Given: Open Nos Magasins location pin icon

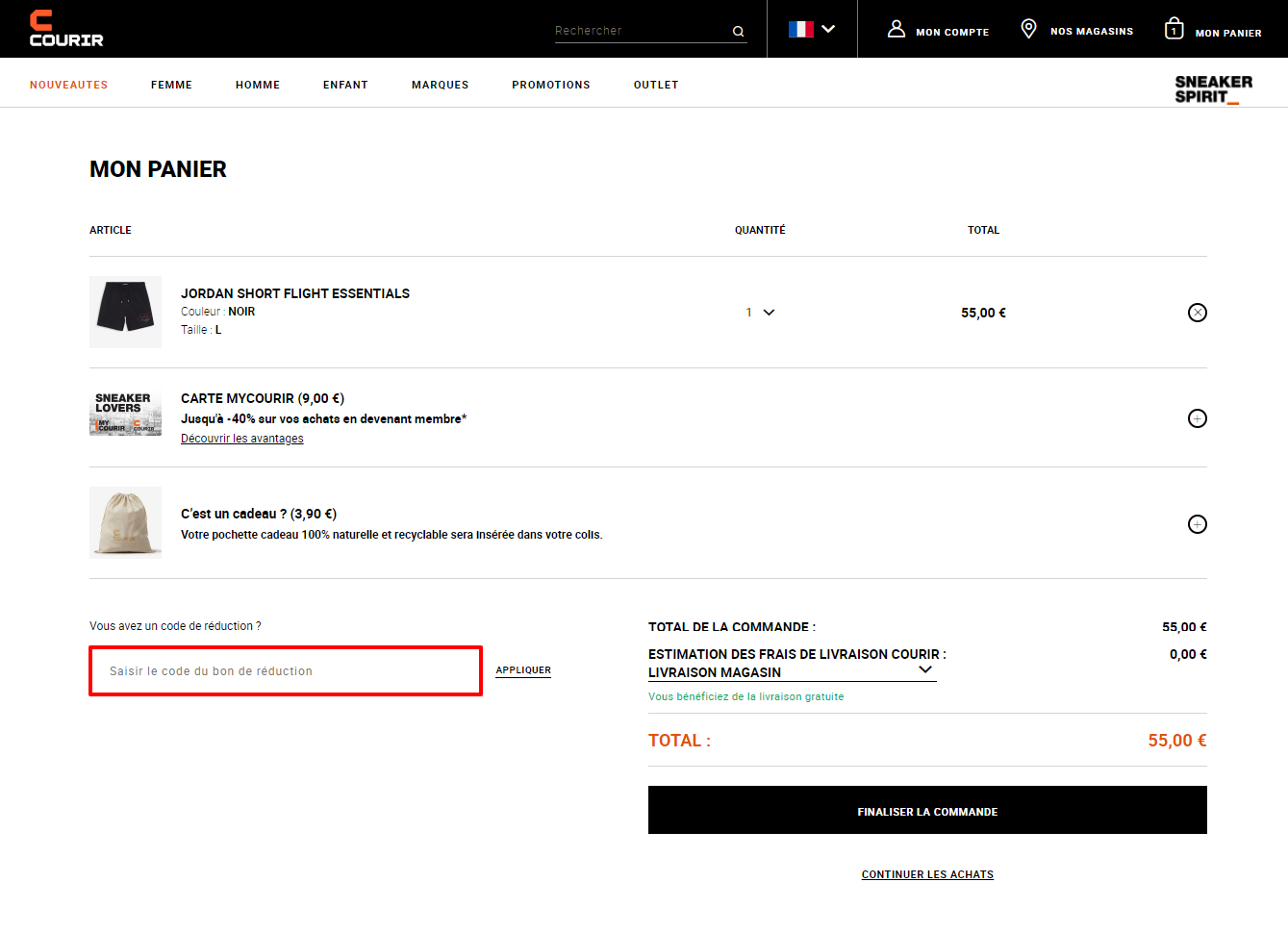Looking at the screenshot, I should 1028,29.
